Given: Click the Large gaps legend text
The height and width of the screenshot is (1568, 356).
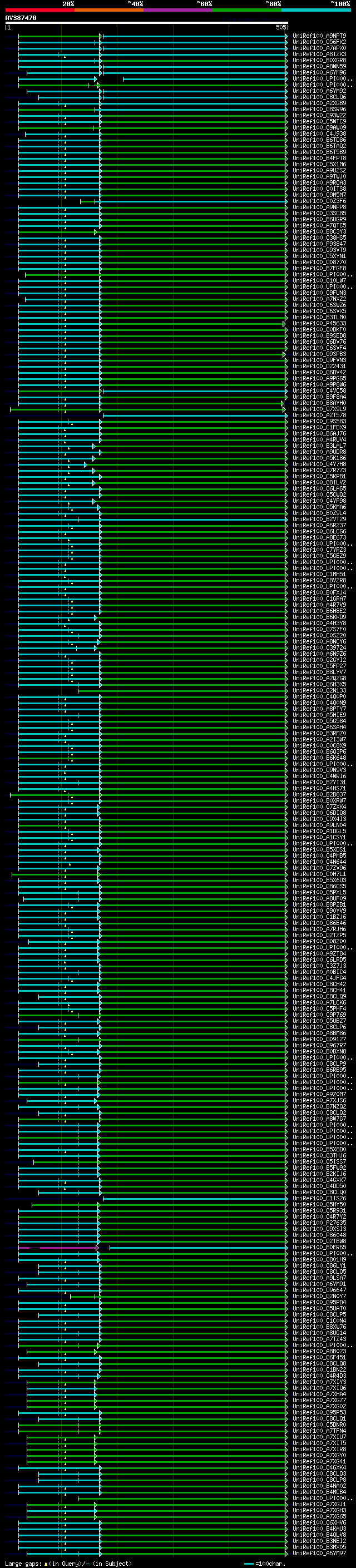Looking at the screenshot, I should 68,1563.
